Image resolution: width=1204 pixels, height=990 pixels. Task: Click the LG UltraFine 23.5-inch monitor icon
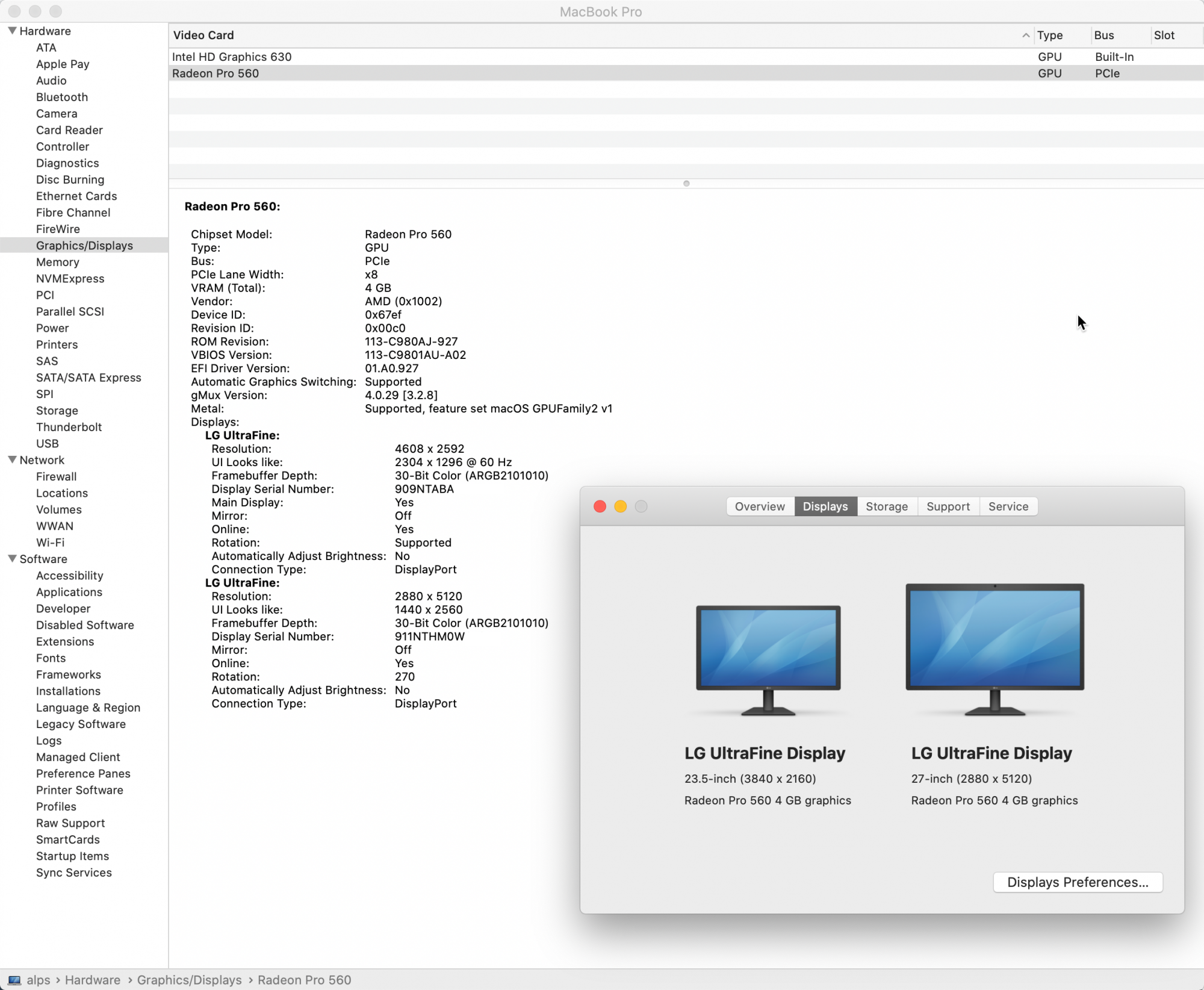point(768,660)
